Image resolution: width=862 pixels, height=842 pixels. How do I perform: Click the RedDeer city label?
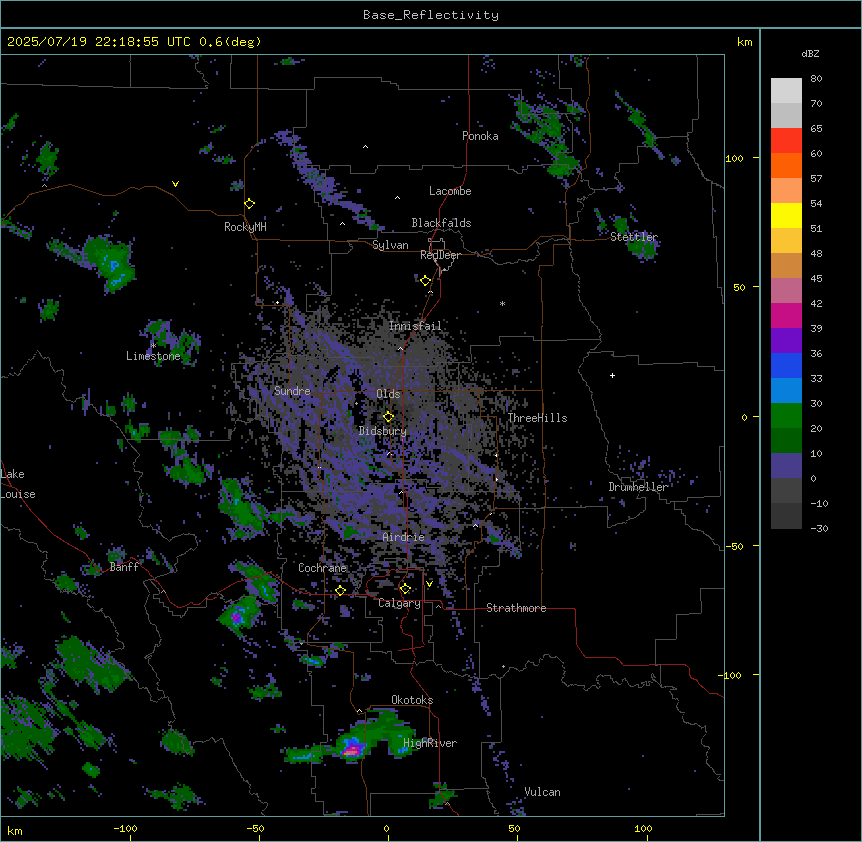pos(440,255)
